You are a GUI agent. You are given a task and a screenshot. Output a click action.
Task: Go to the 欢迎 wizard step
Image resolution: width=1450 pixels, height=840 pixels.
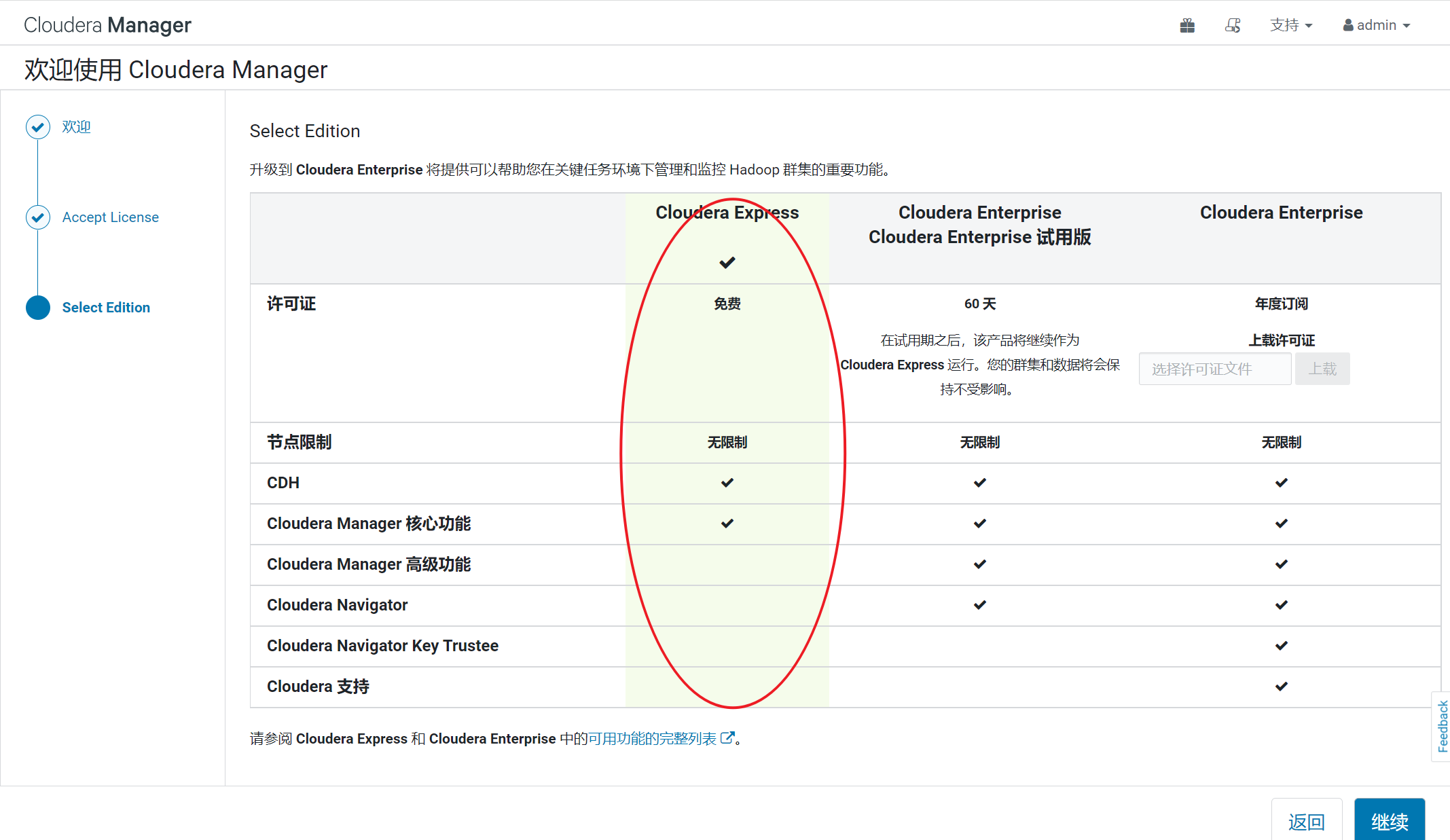(76, 127)
